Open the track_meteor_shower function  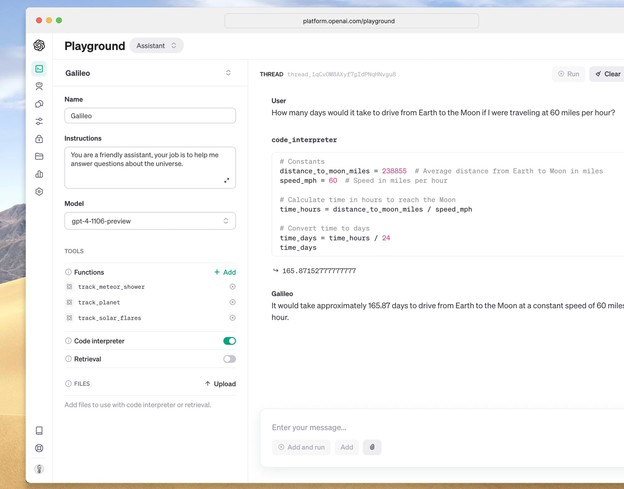tap(111, 286)
